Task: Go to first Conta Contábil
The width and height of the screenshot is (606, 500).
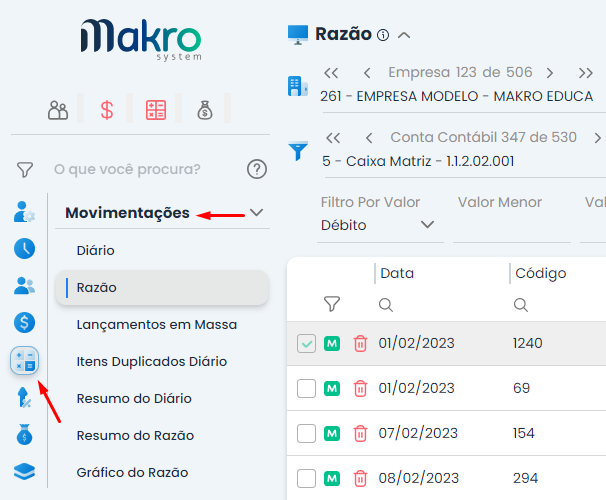Action: click(333, 138)
